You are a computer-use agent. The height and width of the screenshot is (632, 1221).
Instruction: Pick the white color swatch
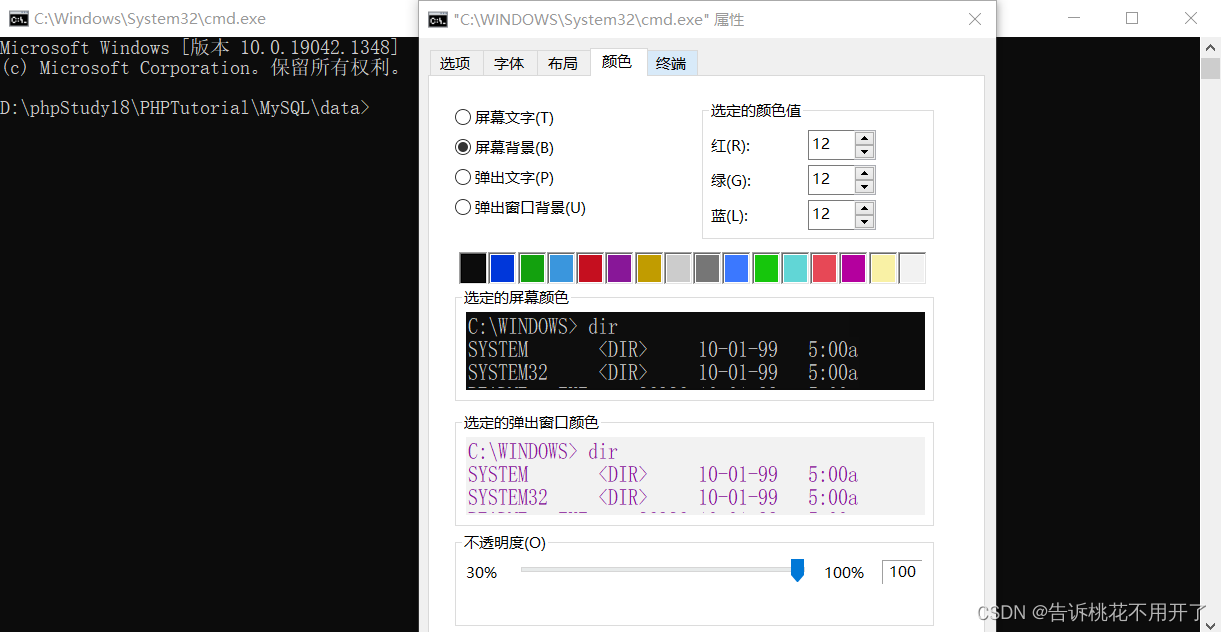coord(912,268)
